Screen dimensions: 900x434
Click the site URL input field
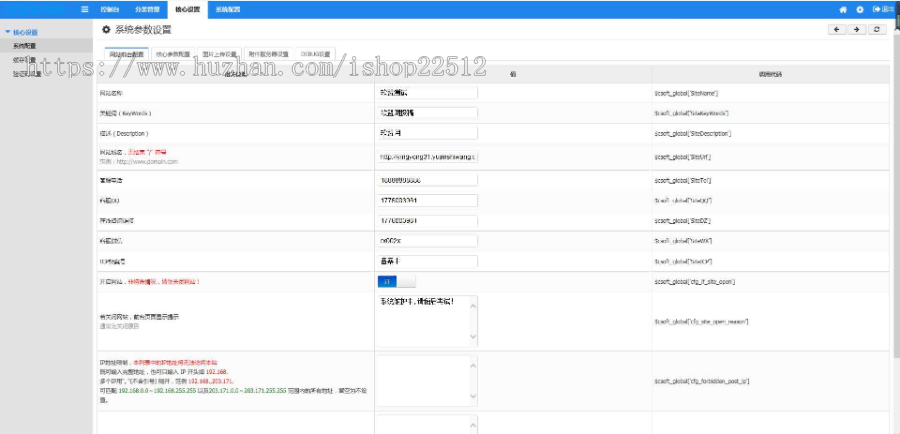click(427, 156)
